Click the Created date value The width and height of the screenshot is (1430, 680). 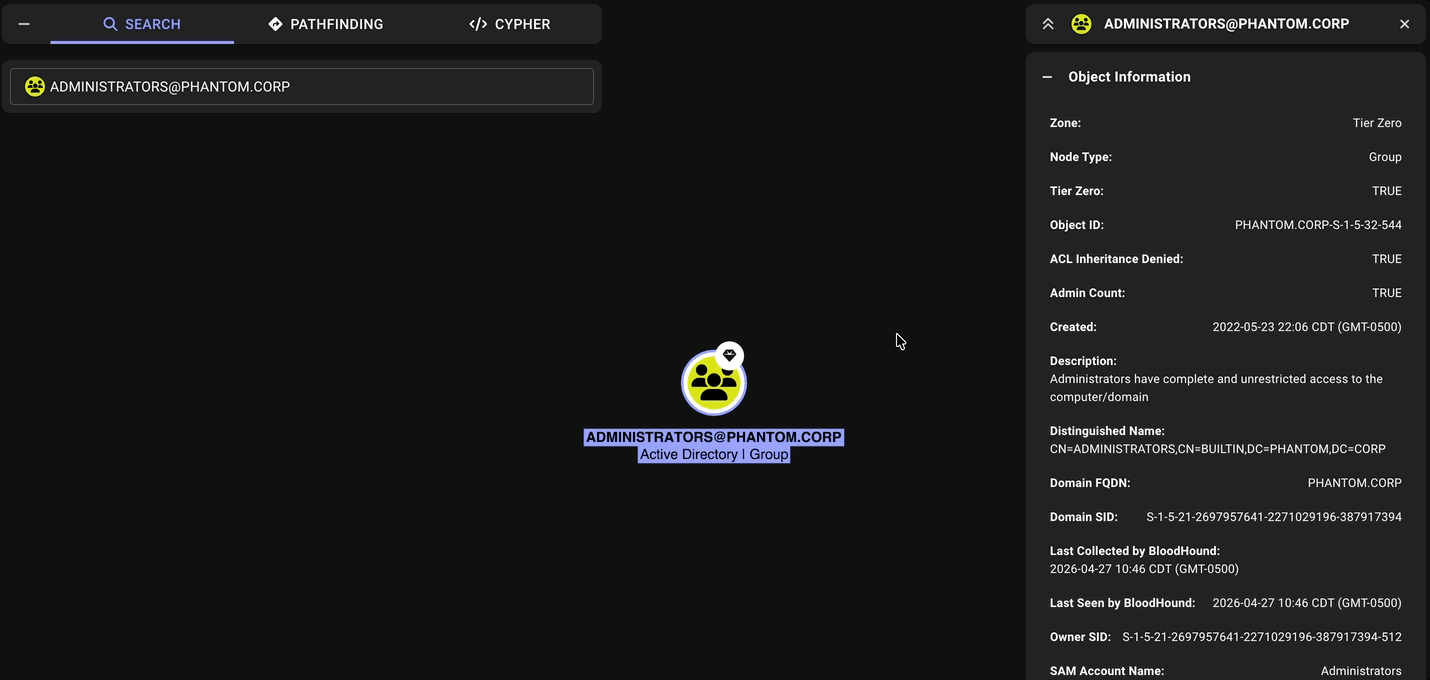coord(1307,327)
